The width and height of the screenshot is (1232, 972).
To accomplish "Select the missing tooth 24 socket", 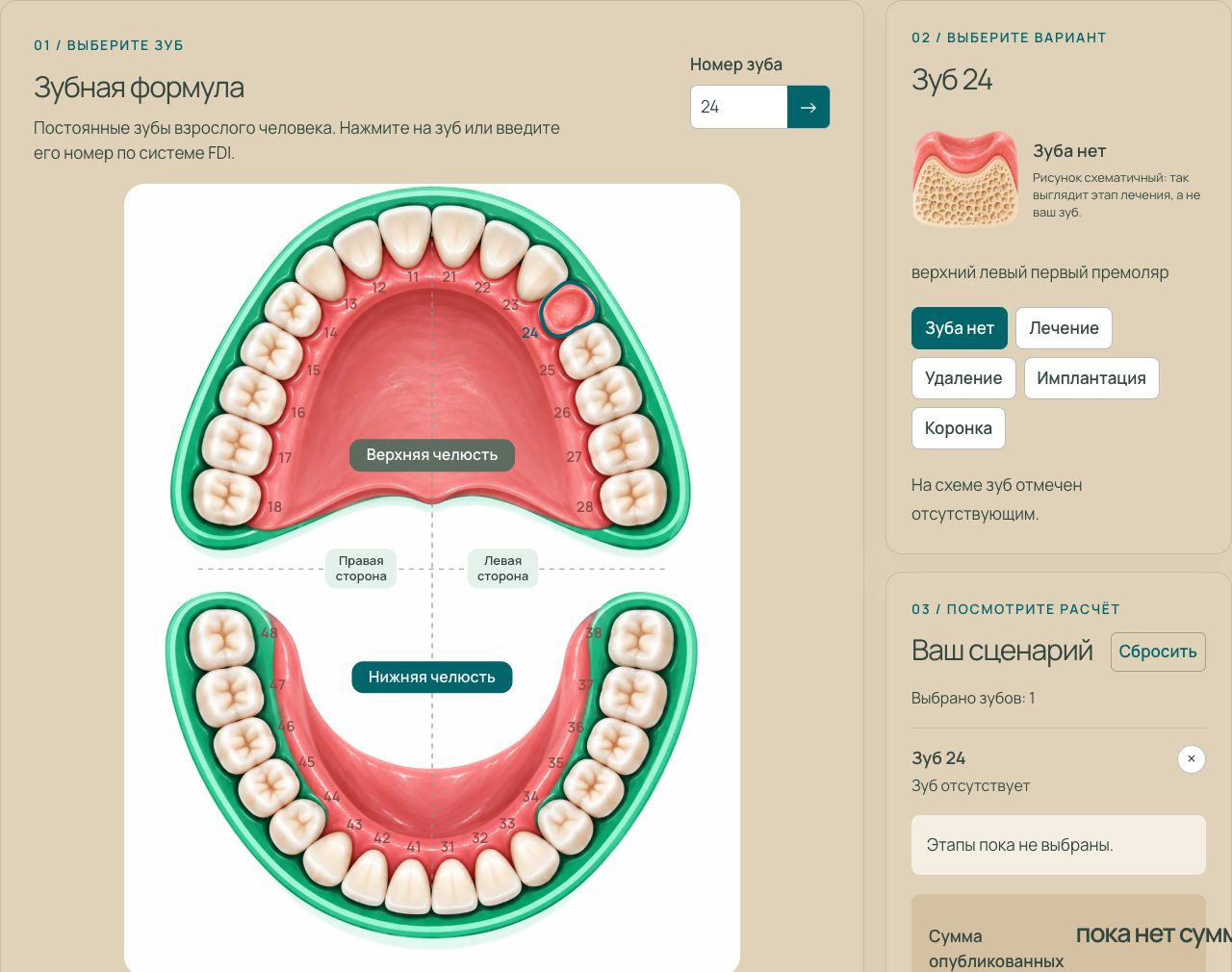I will (x=568, y=308).
